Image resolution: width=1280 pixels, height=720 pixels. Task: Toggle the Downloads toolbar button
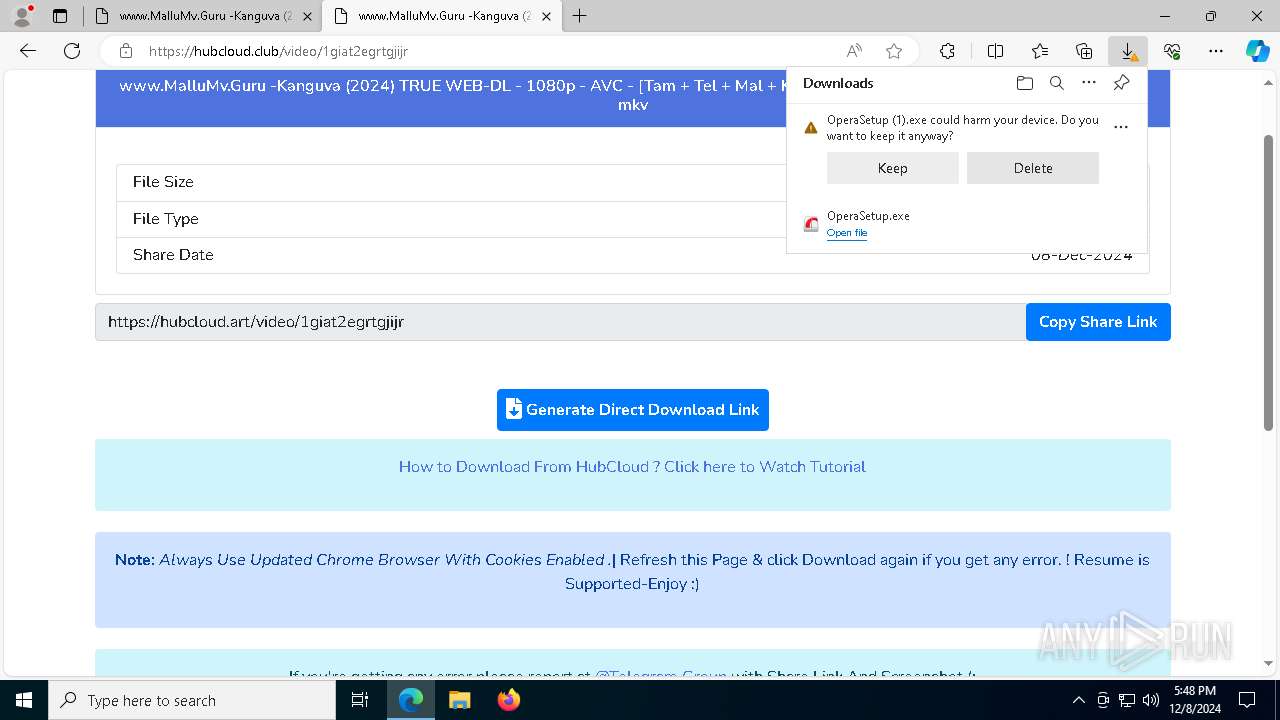(x=1128, y=51)
